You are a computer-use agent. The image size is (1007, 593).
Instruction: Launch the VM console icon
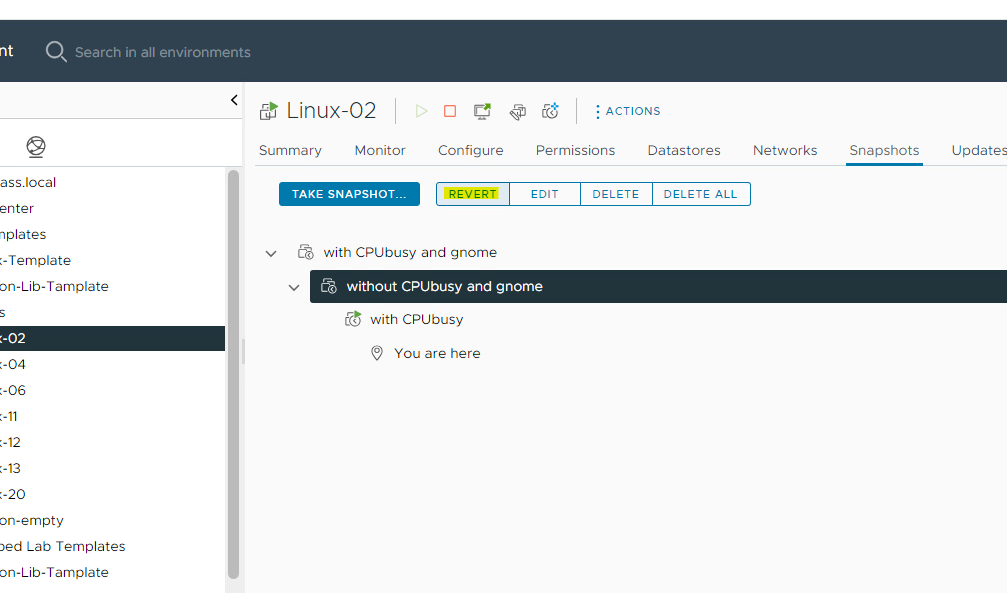pos(482,111)
